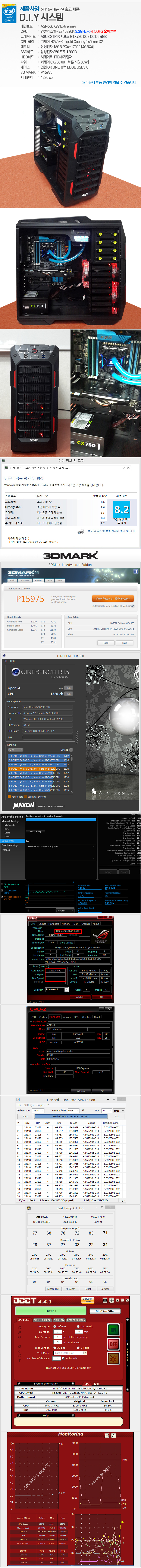The width and height of the screenshot is (141, 1568).
Task: Click the XS Bench button in Real Temp
Action: point(71,1289)
